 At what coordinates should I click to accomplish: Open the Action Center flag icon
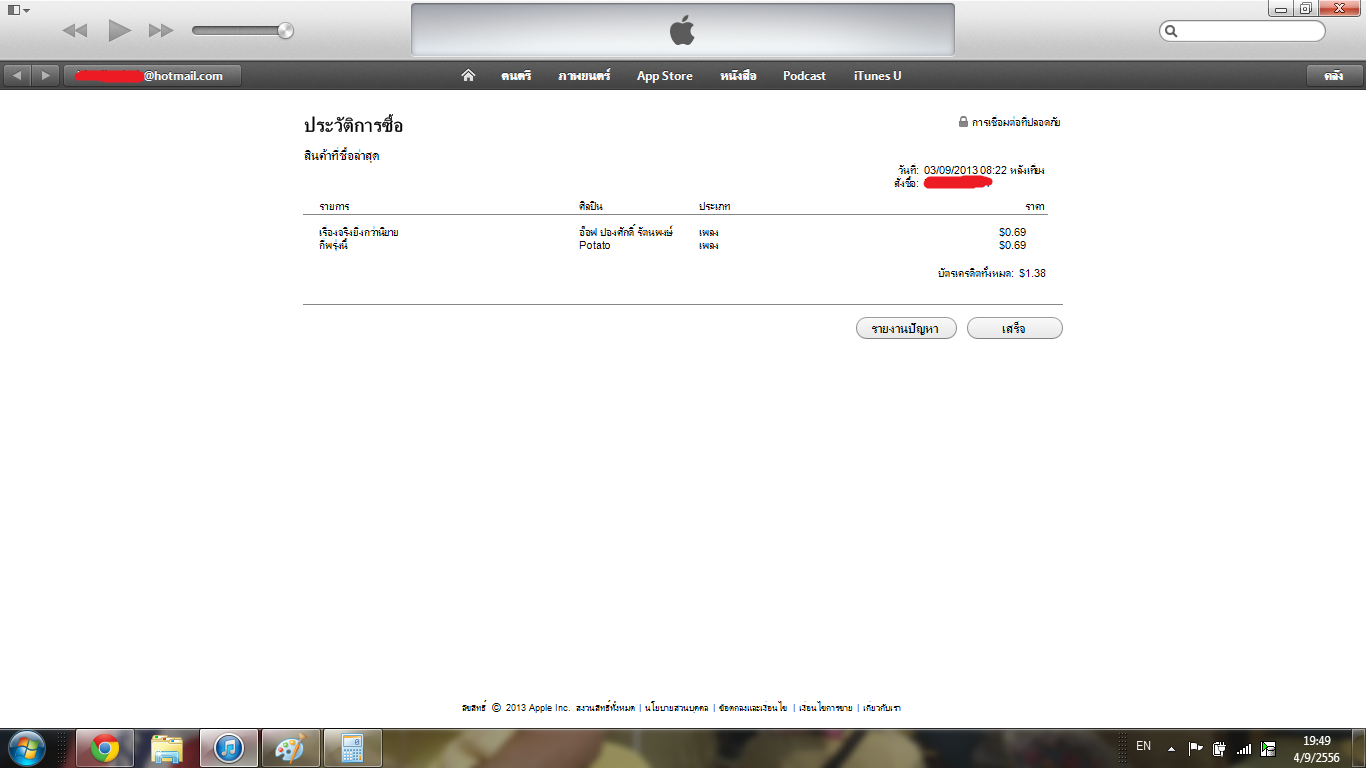click(1195, 748)
